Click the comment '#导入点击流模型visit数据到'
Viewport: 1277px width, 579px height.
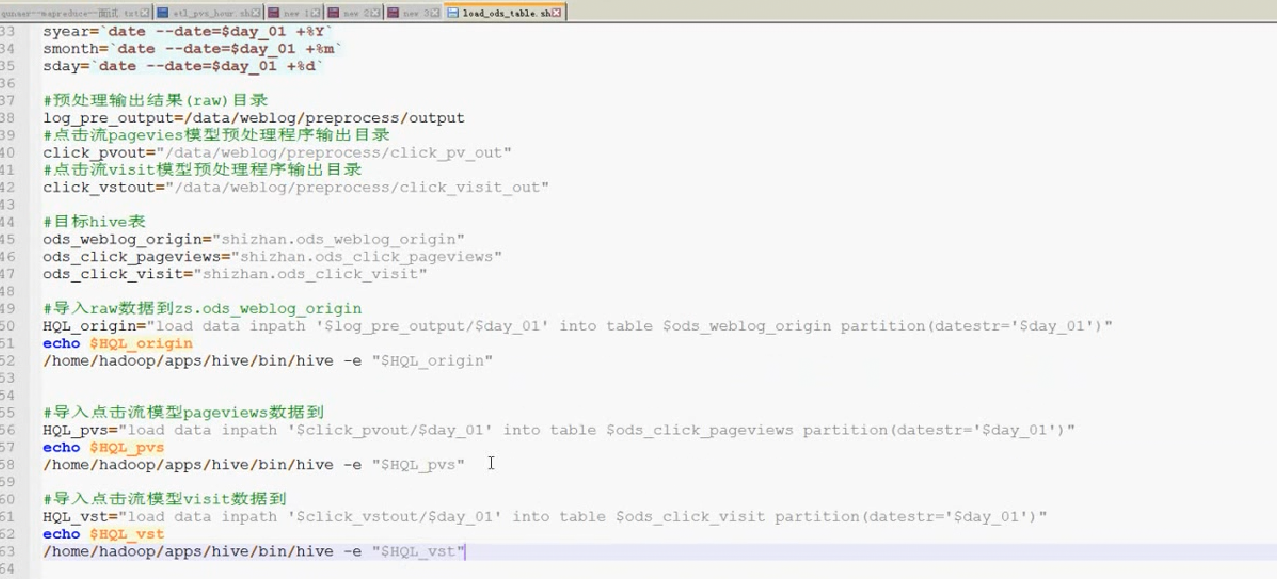[x=165, y=499]
